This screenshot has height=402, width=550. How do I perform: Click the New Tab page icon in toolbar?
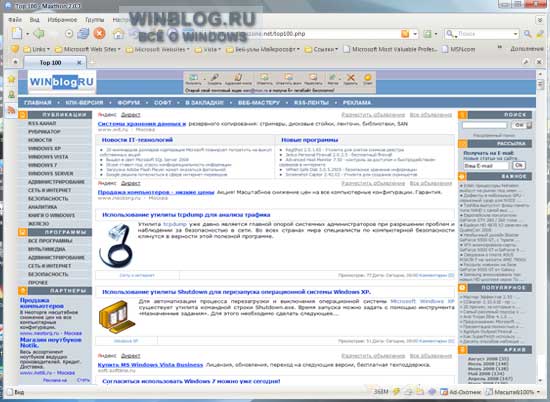17,33
